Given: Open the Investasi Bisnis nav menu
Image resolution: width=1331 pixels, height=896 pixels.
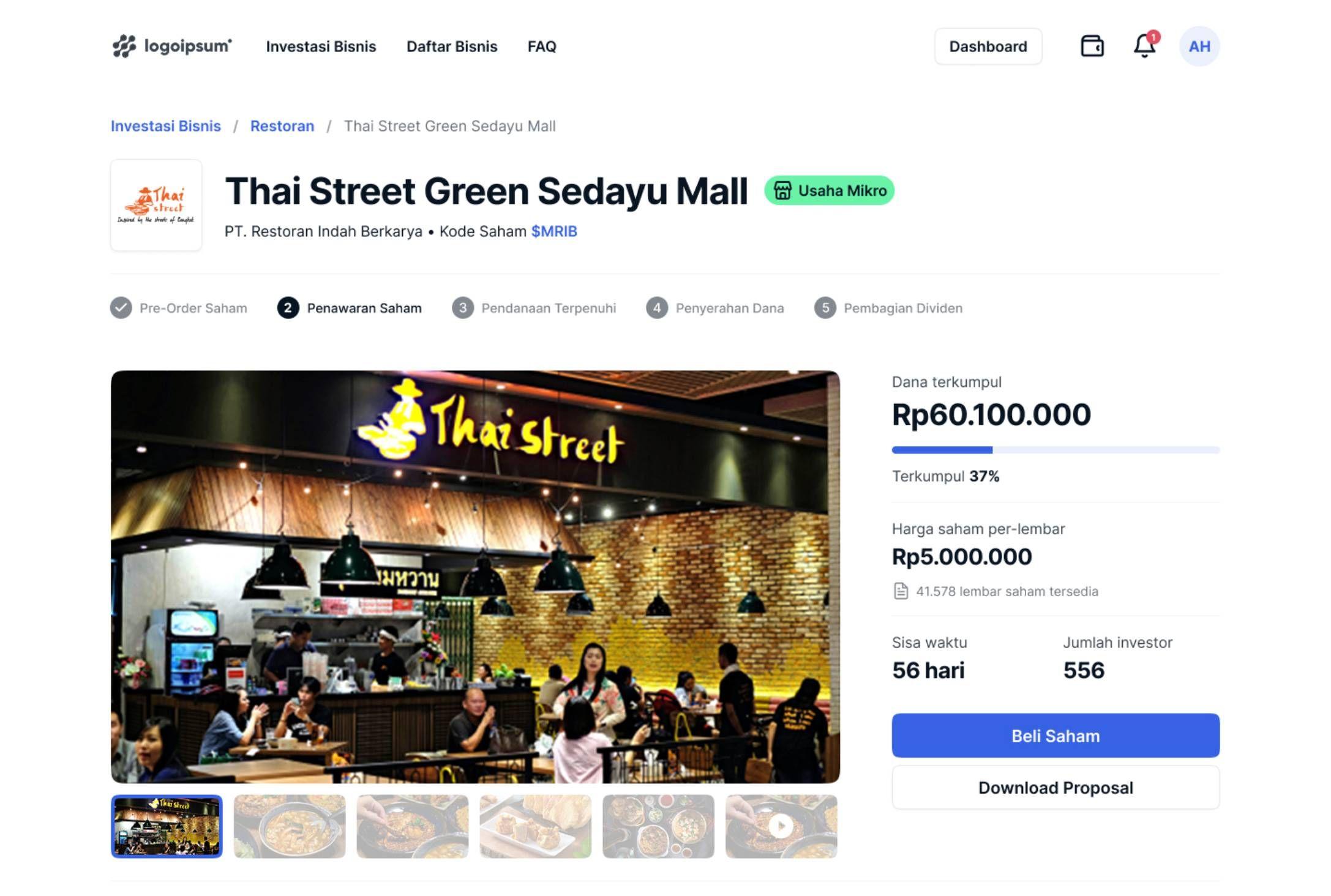Looking at the screenshot, I should [x=321, y=47].
